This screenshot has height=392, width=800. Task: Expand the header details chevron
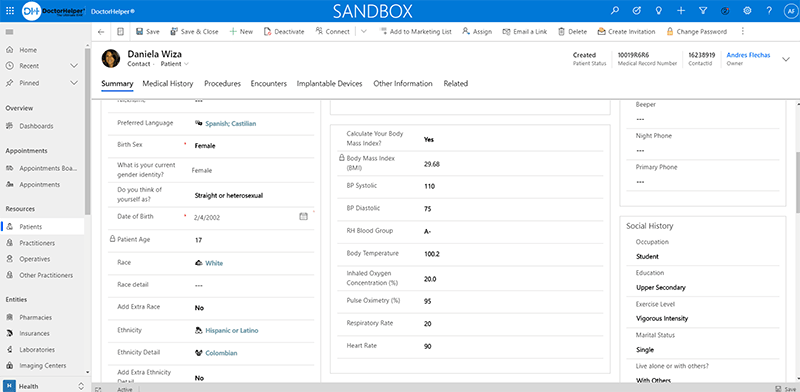click(x=785, y=59)
